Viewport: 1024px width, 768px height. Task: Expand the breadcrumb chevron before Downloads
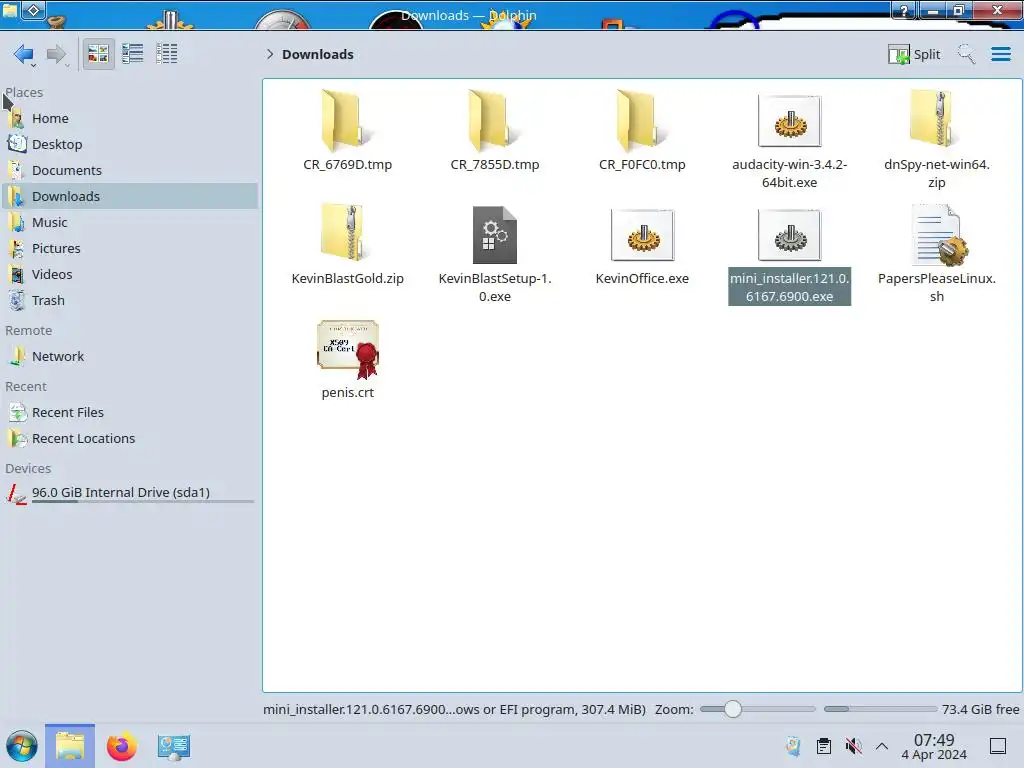point(270,54)
